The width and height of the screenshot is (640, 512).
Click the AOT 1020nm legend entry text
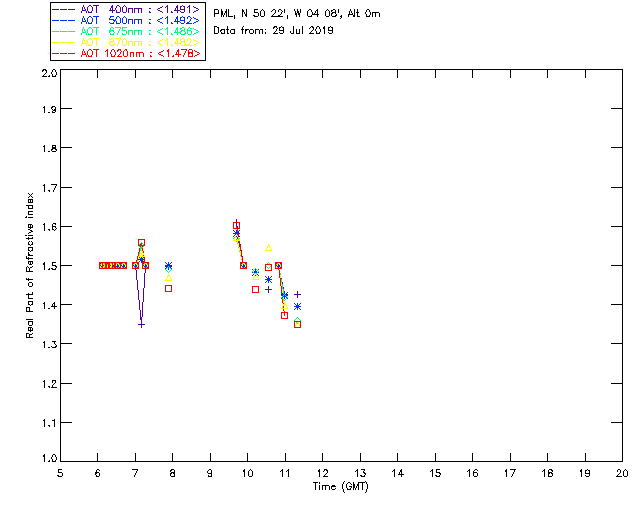[x=140, y=53]
